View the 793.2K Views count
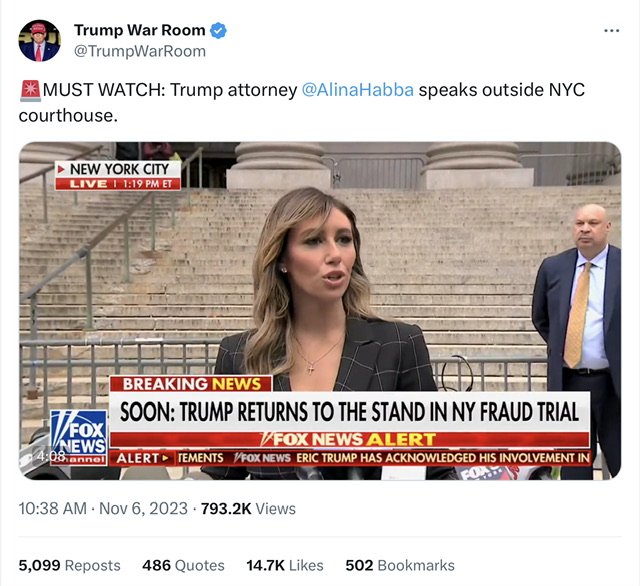Viewport: 640px width, 586px height. click(248, 509)
